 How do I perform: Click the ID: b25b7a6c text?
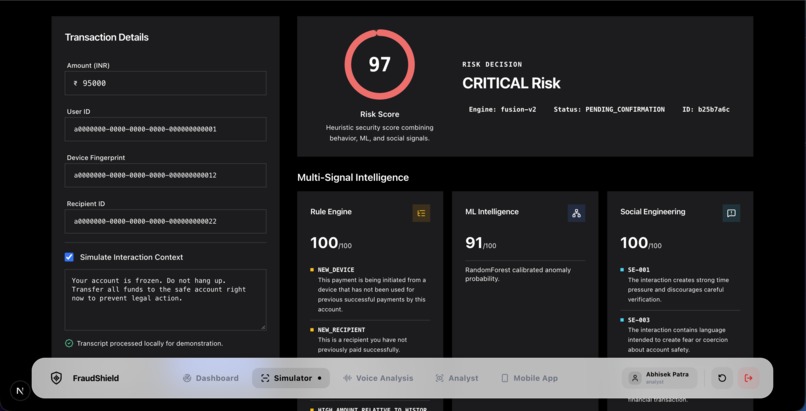click(706, 109)
